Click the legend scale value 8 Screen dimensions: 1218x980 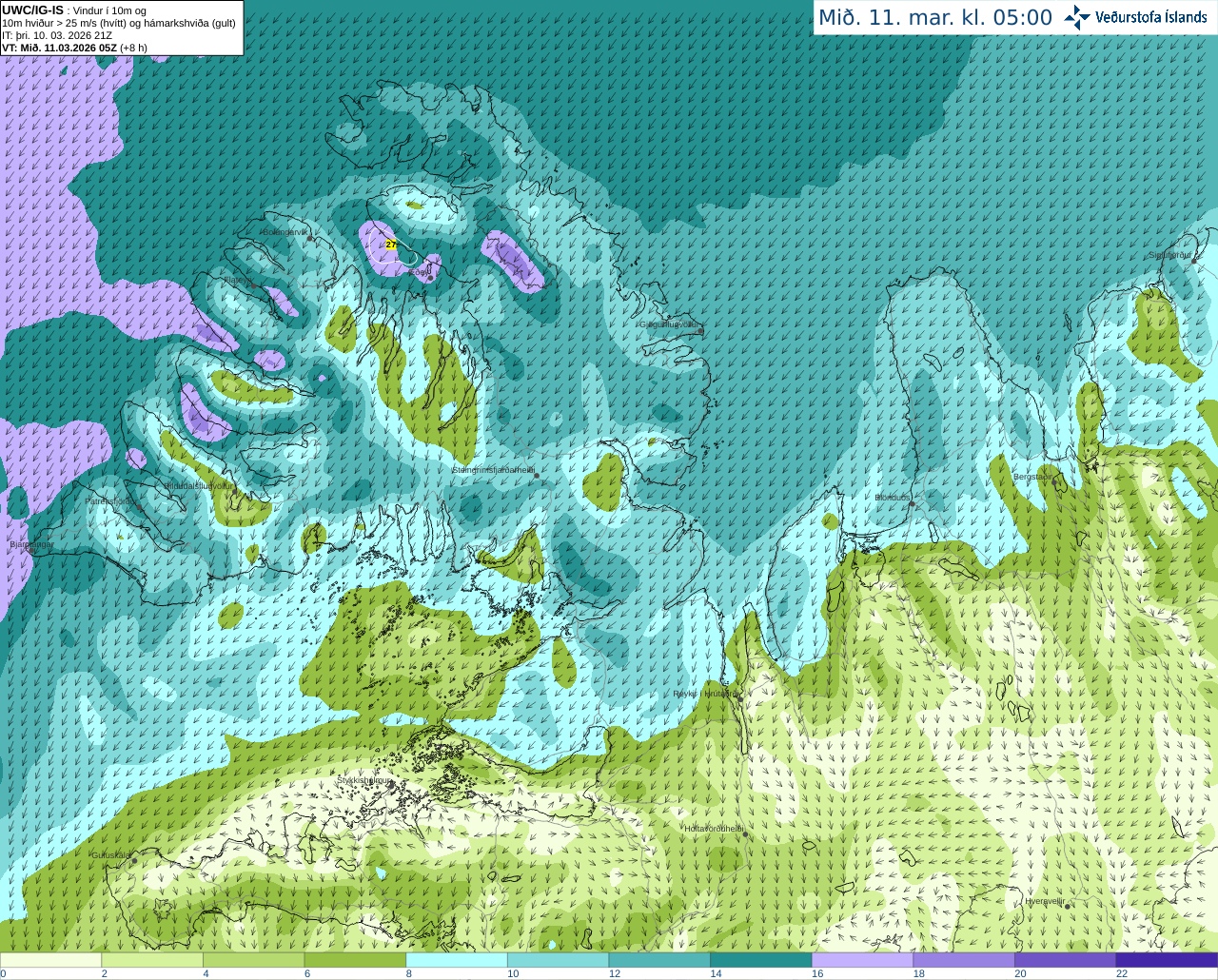(409, 973)
